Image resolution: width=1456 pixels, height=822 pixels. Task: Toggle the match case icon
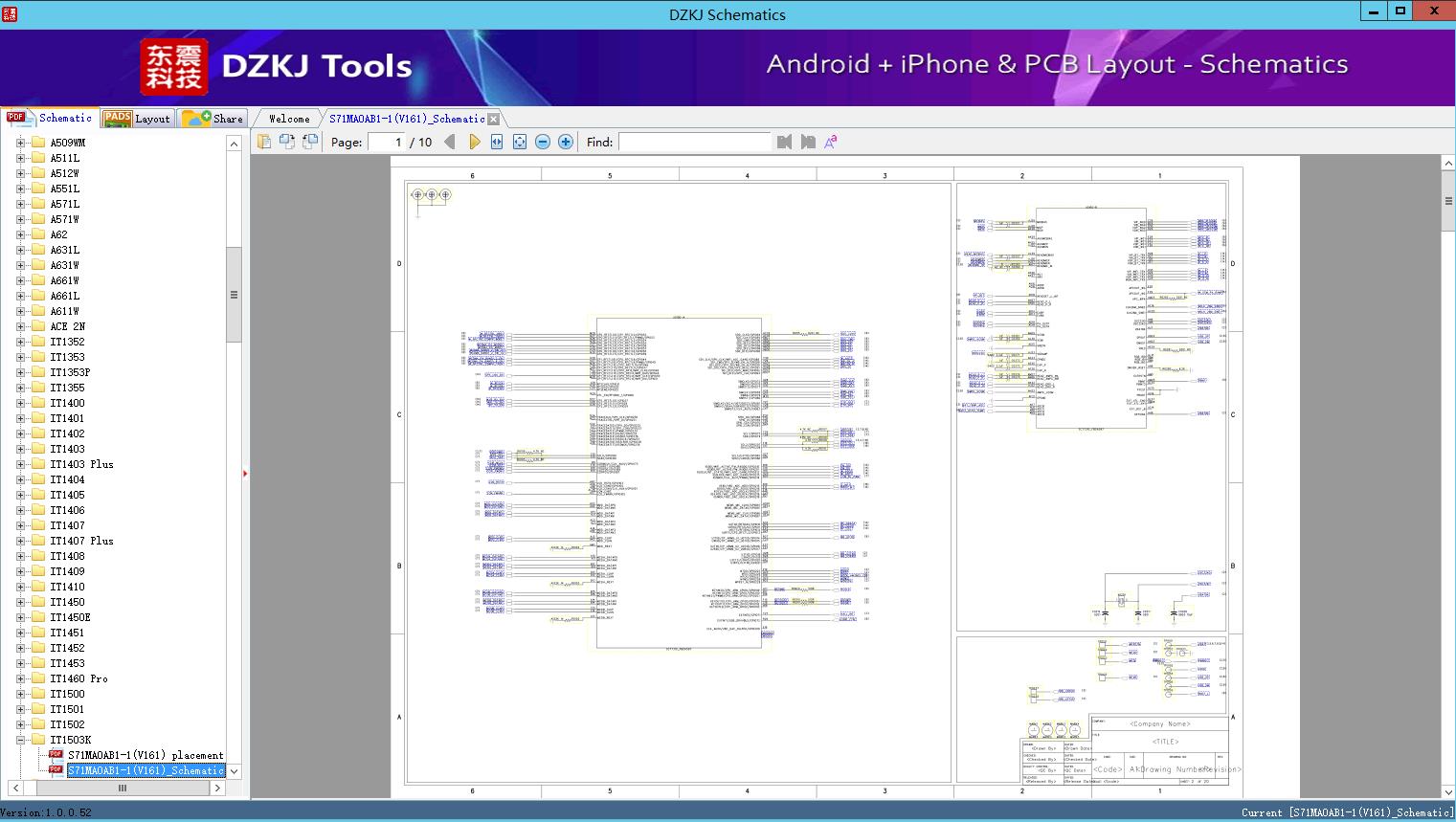(830, 142)
